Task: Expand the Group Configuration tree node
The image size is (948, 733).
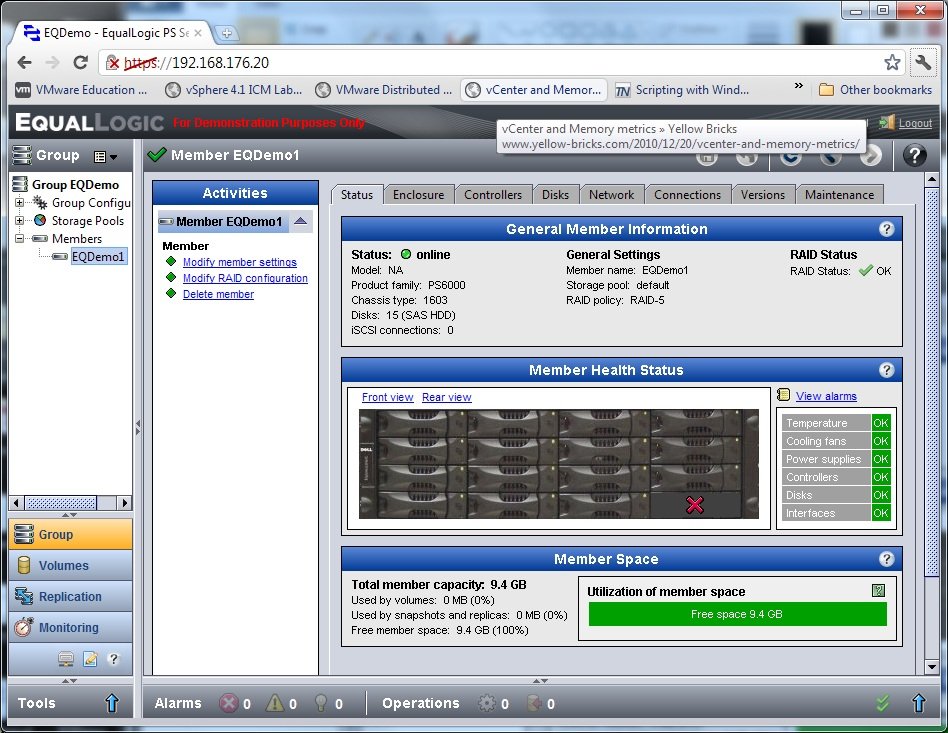Action: tap(19, 203)
